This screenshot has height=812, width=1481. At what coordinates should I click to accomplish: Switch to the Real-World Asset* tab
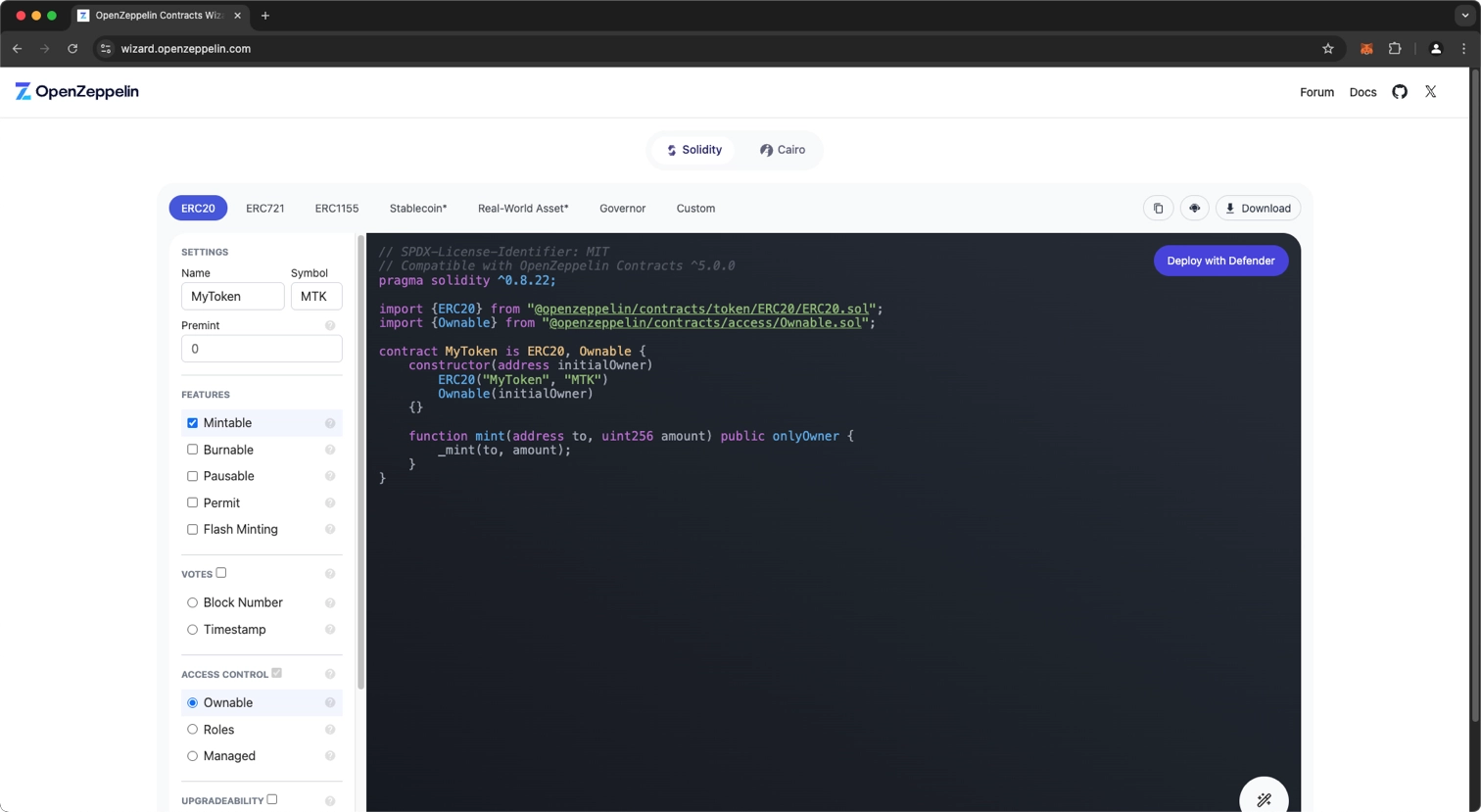523,208
